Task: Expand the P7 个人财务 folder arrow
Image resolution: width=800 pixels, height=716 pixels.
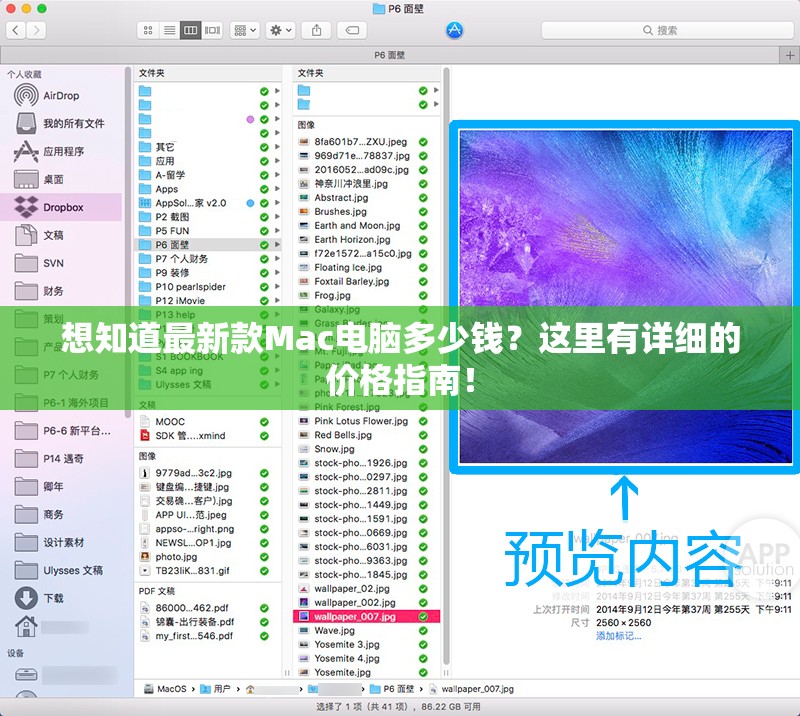Action: 277,259
